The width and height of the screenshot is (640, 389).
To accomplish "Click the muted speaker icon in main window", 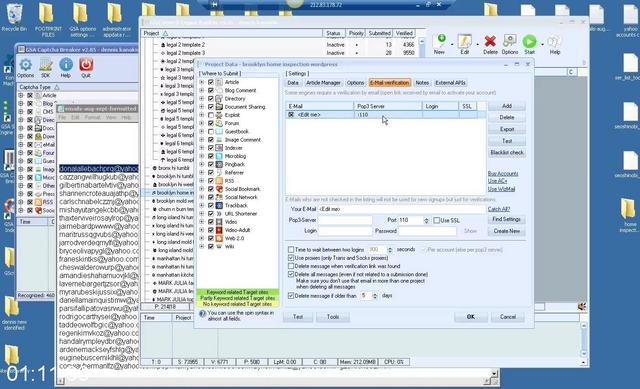I will (x=582, y=307).
